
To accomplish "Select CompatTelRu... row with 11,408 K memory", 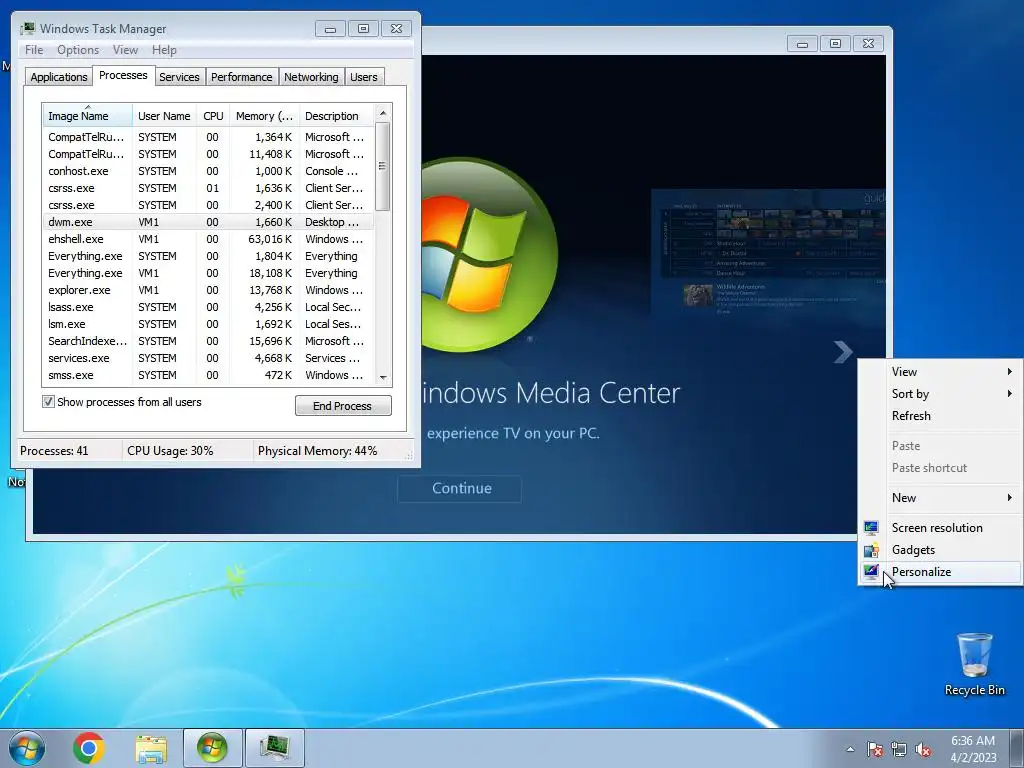I will pyautogui.click(x=208, y=154).
